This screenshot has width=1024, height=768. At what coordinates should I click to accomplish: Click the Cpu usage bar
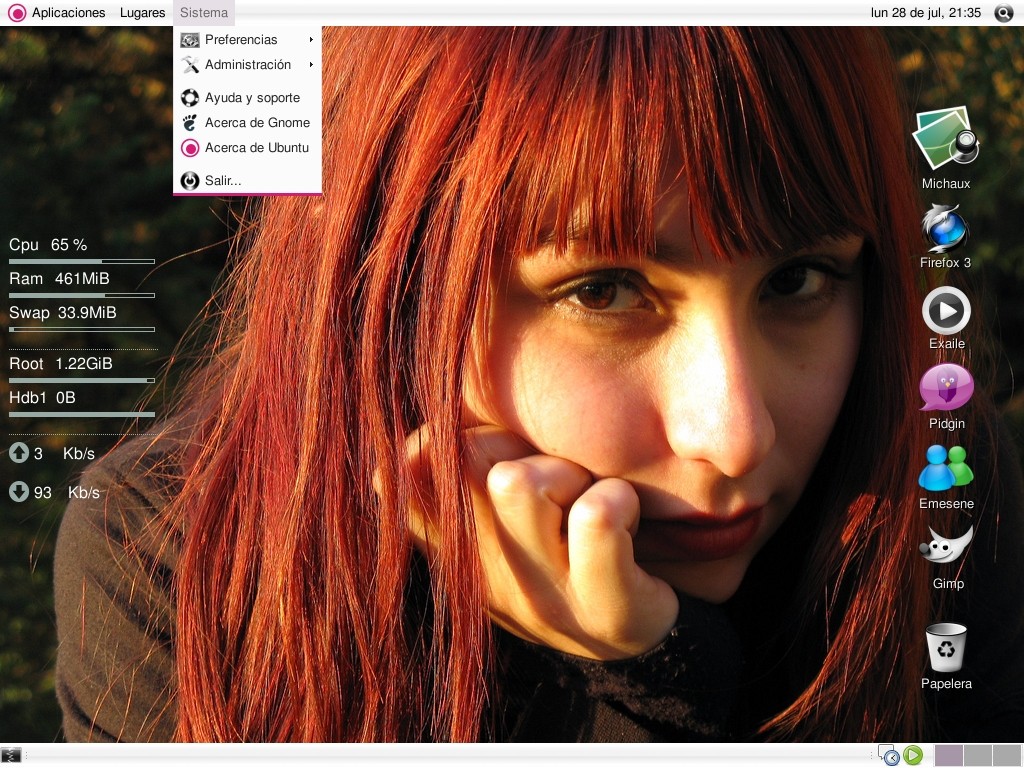(82, 261)
